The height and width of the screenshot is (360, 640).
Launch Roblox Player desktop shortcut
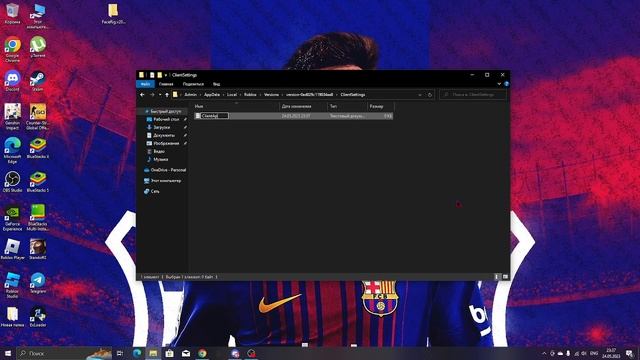click(12, 249)
